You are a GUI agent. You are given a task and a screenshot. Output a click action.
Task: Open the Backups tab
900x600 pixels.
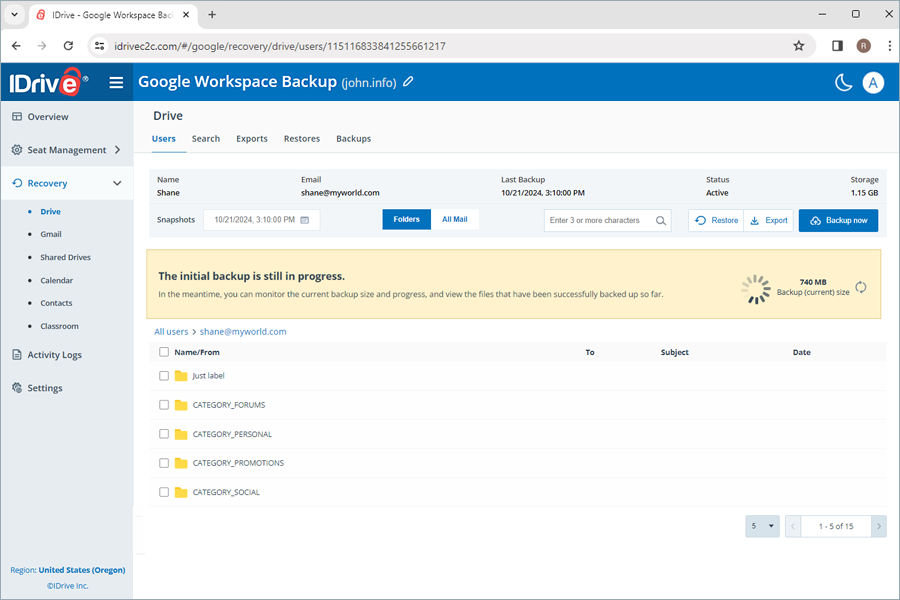coord(354,138)
